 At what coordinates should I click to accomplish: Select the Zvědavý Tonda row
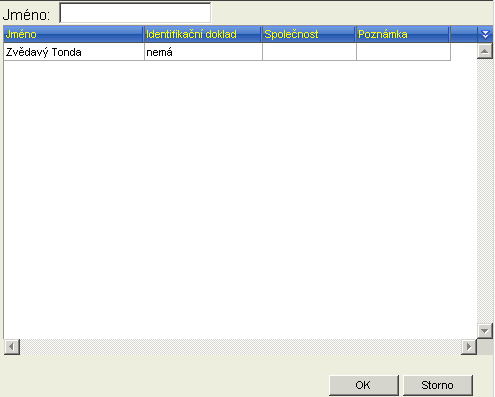click(227, 52)
